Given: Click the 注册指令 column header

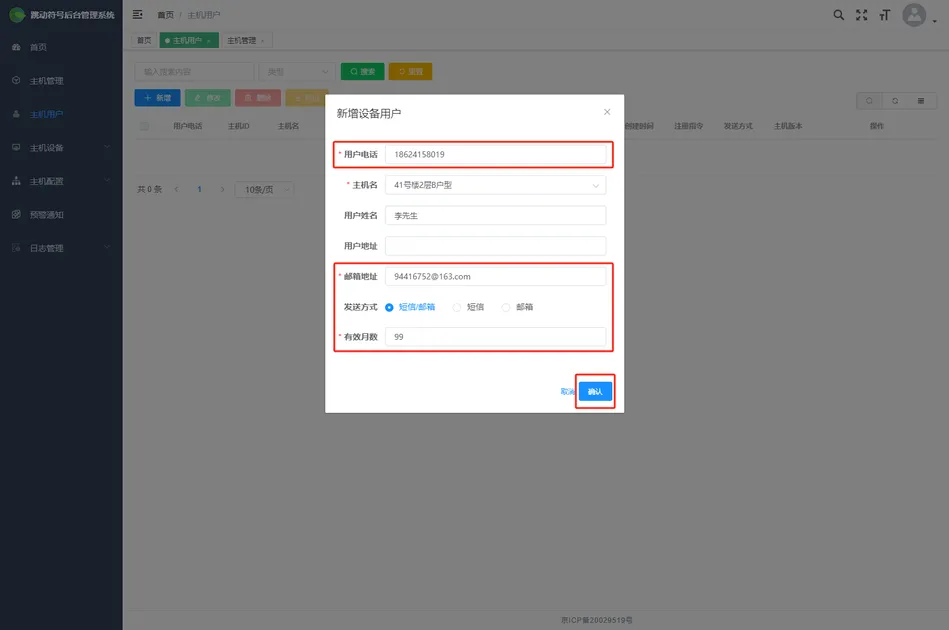Looking at the screenshot, I should pos(689,126).
